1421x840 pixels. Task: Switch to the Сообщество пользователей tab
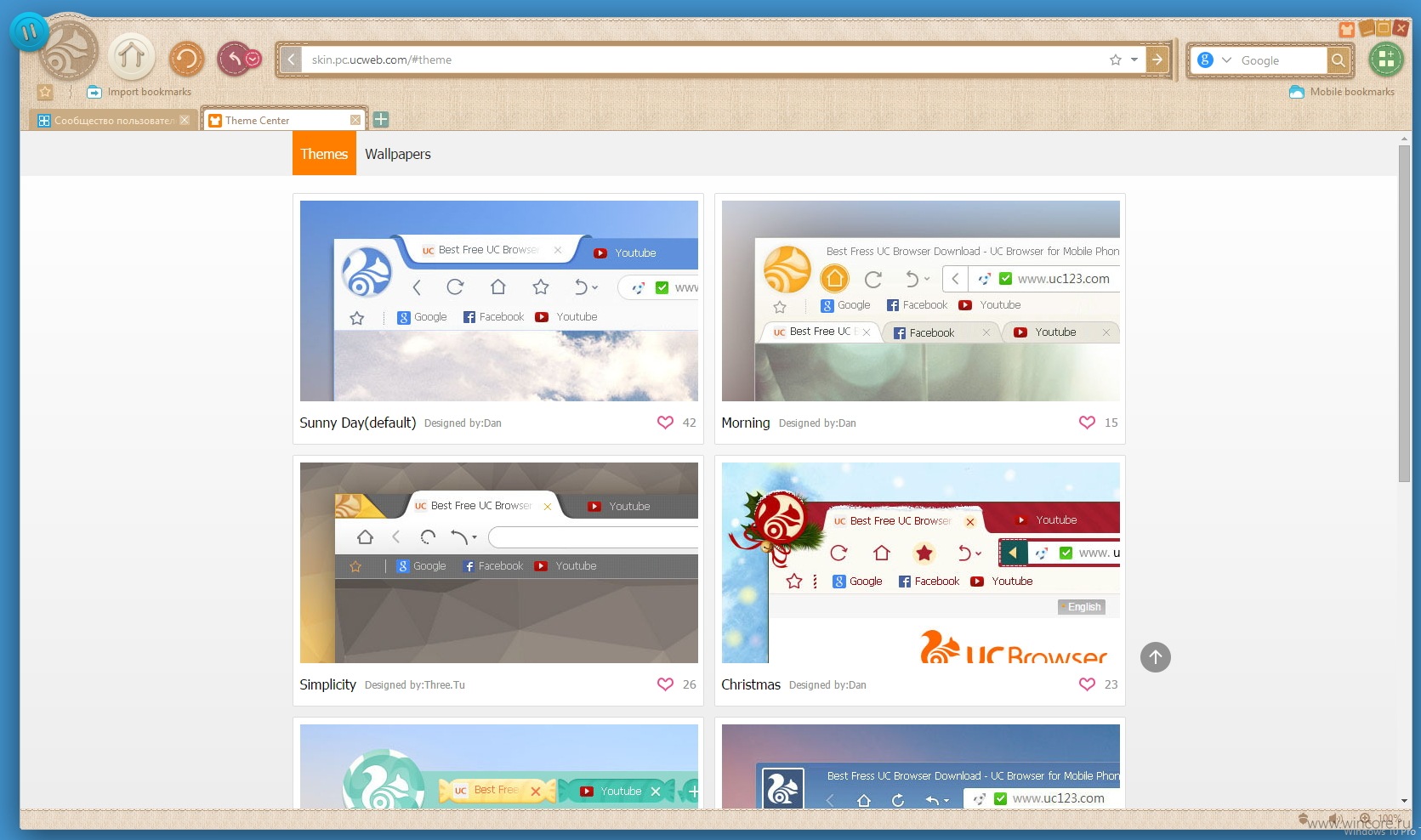[x=111, y=121]
